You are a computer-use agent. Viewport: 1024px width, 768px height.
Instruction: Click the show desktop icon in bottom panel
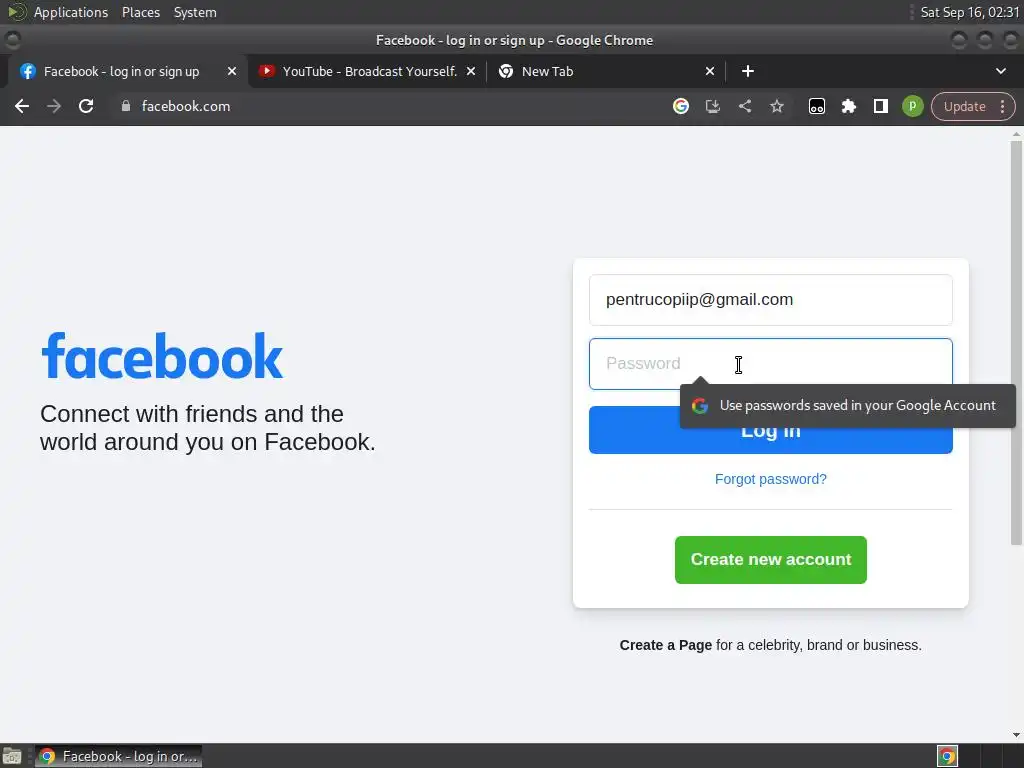pos(12,756)
